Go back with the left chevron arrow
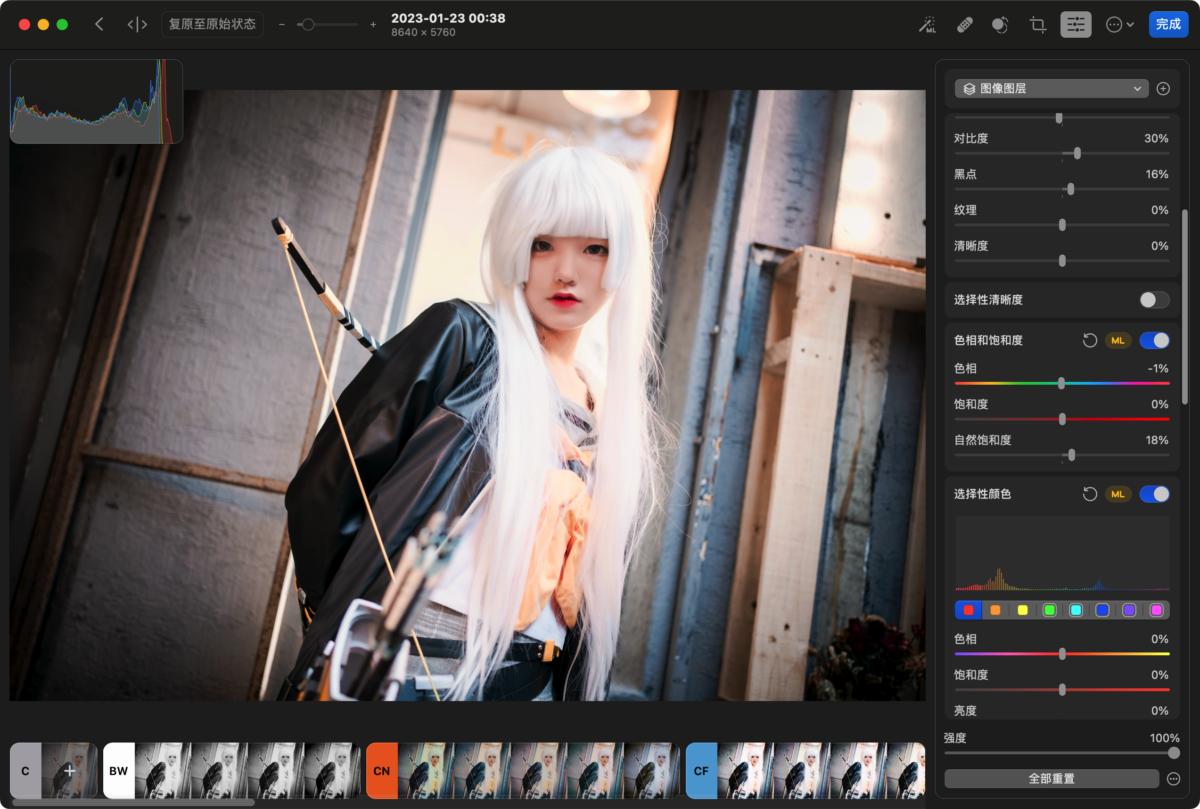The width and height of the screenshot is (1200, 809). (x=99, y=24)
